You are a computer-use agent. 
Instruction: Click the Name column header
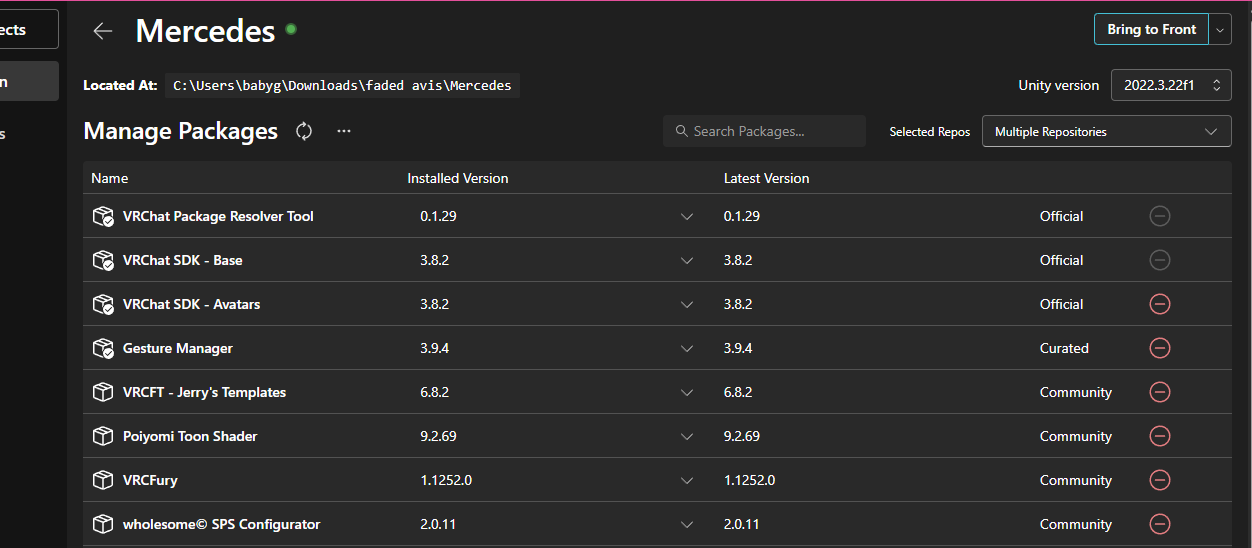click(x=110, y=178)
